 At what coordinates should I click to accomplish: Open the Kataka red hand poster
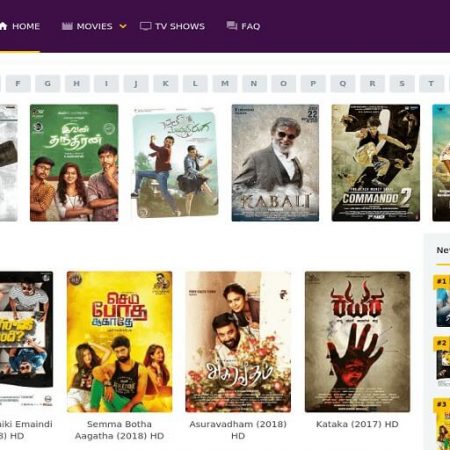click(x=357, y=342)
